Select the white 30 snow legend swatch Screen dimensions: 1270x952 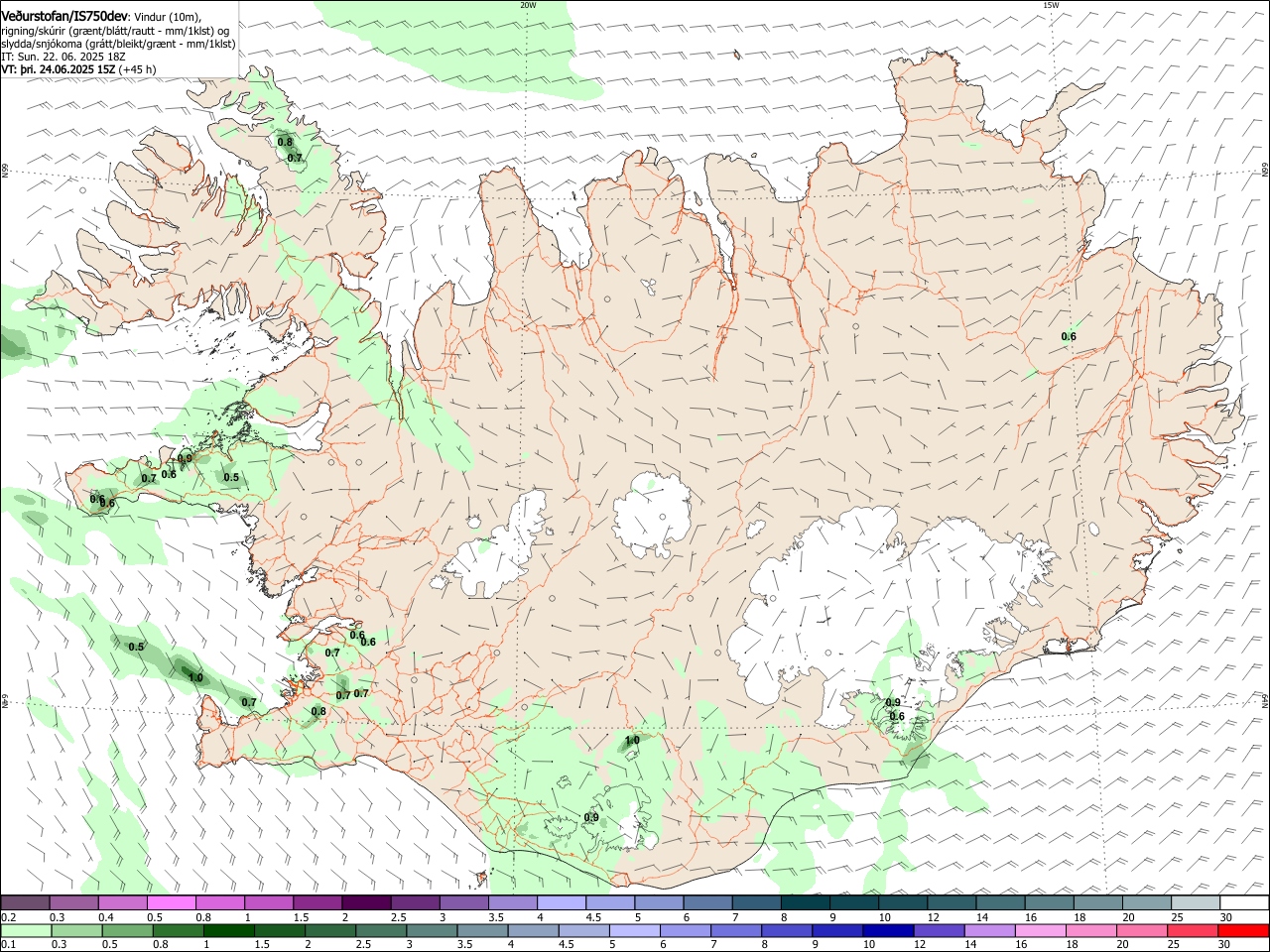point(1244,902)
